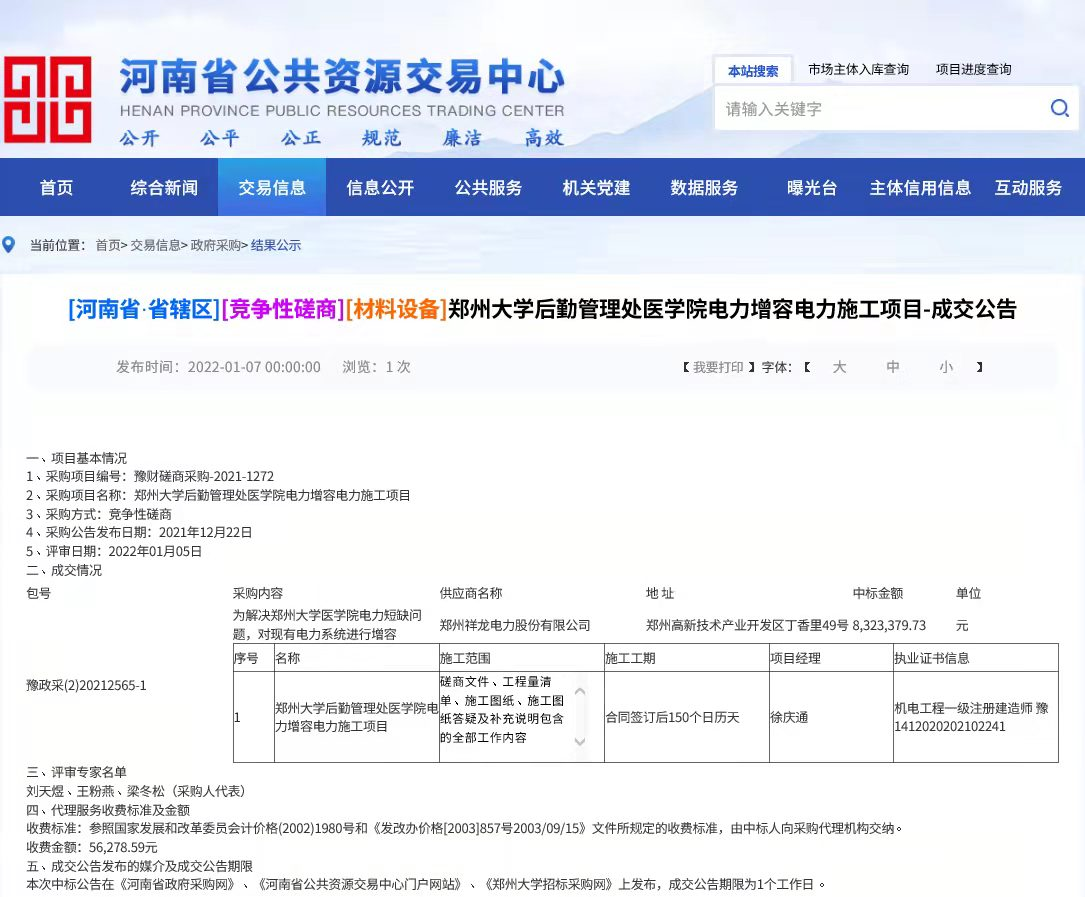The image size is (1085, 897).
Task: Open 主体信用信息 navigation item
Action: pos(920,188)
